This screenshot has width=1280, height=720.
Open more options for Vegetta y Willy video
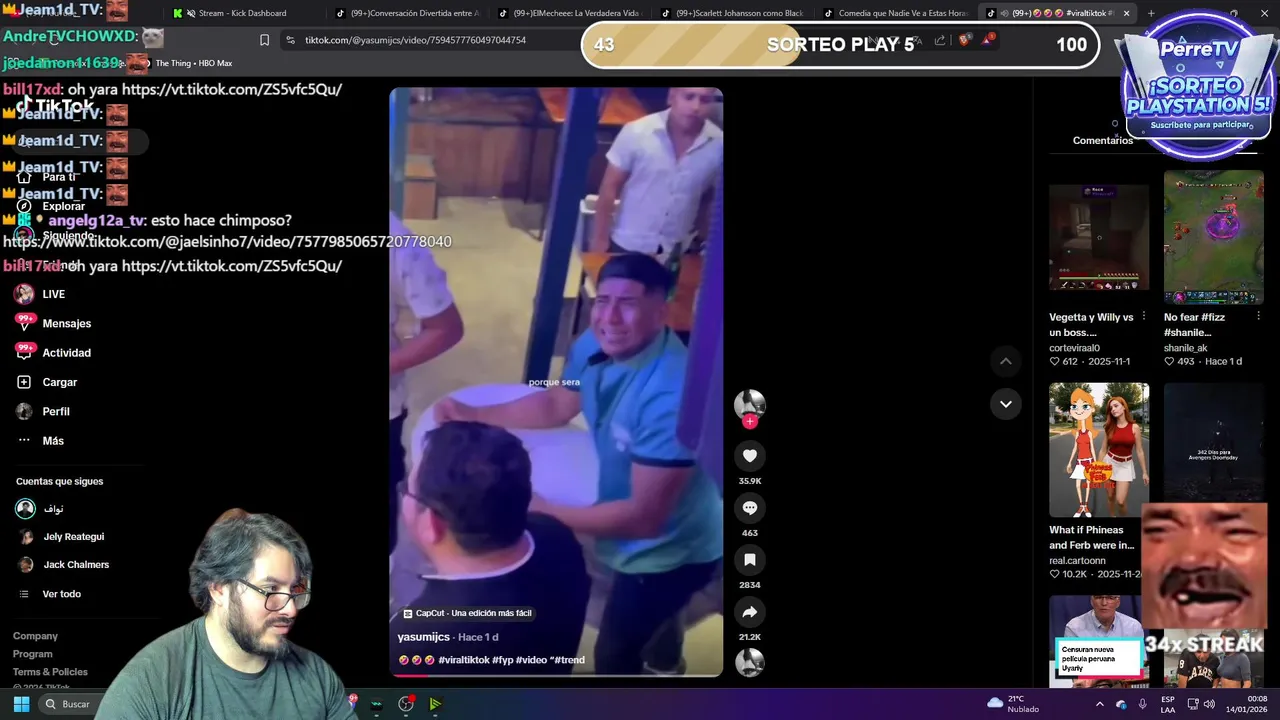[x=1144, y=316]
